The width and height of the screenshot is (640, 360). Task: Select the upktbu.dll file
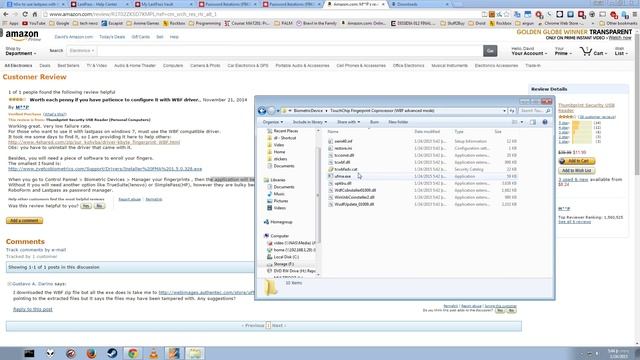pyautogui.click(x=343, y=183)
